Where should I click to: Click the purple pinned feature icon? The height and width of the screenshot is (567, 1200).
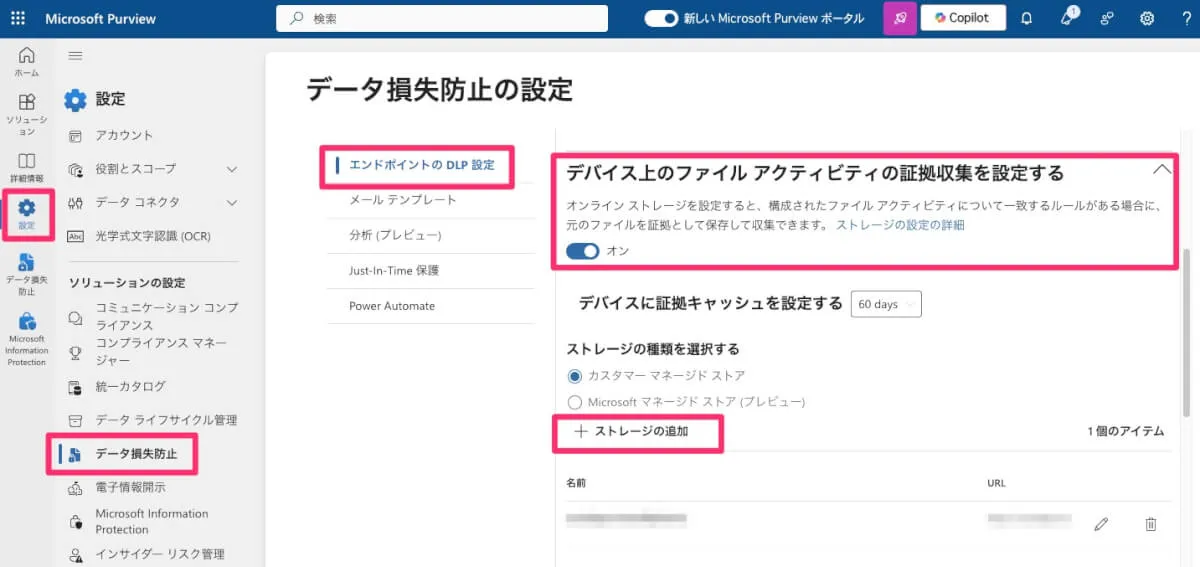click(x=900, y=18)
